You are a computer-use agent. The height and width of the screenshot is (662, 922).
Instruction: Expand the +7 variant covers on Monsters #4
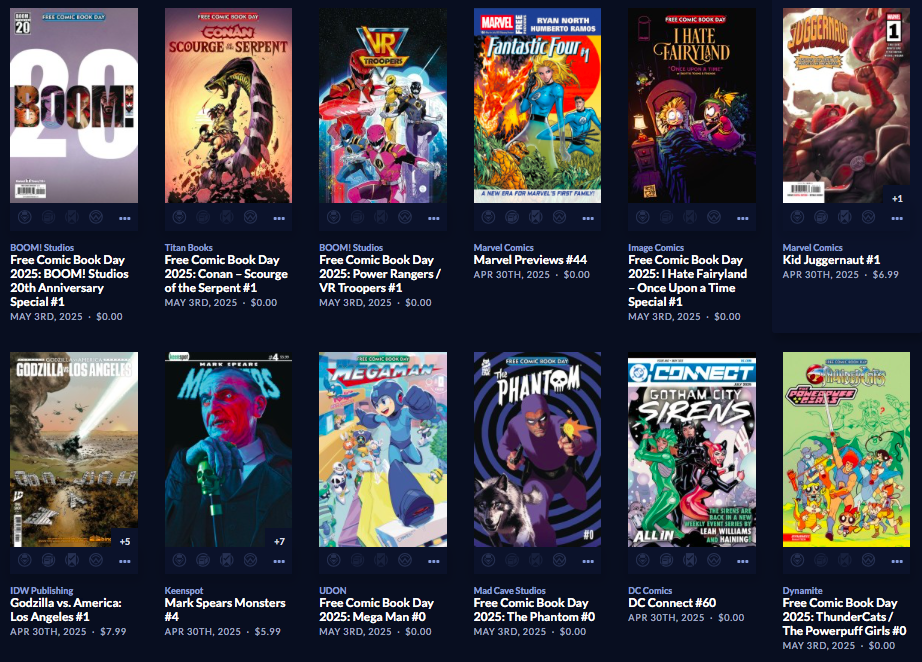coord(279,541)
